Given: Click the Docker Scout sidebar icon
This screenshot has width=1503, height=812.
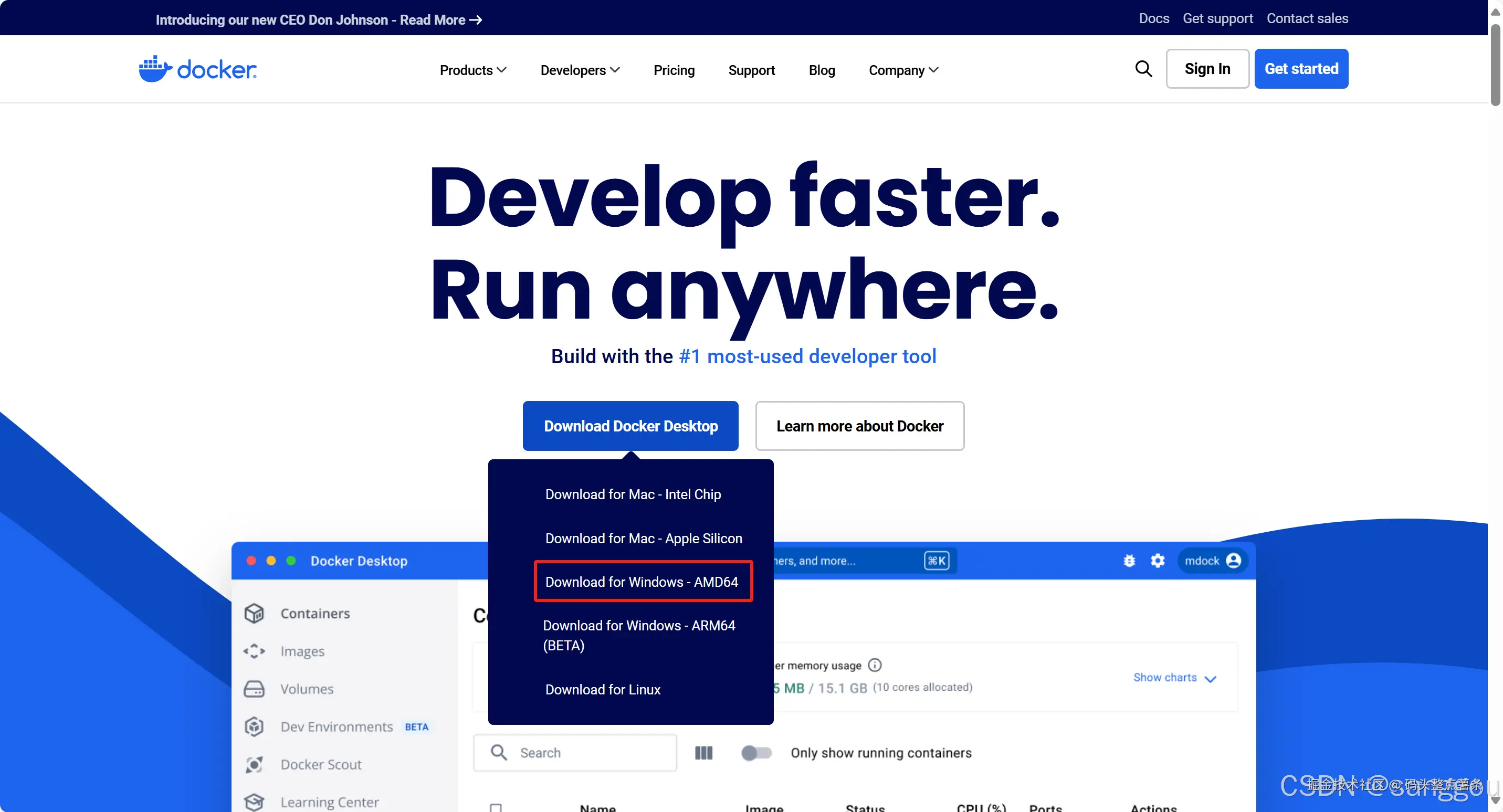Looking at the screenshot, I should (x=254, y=764).
